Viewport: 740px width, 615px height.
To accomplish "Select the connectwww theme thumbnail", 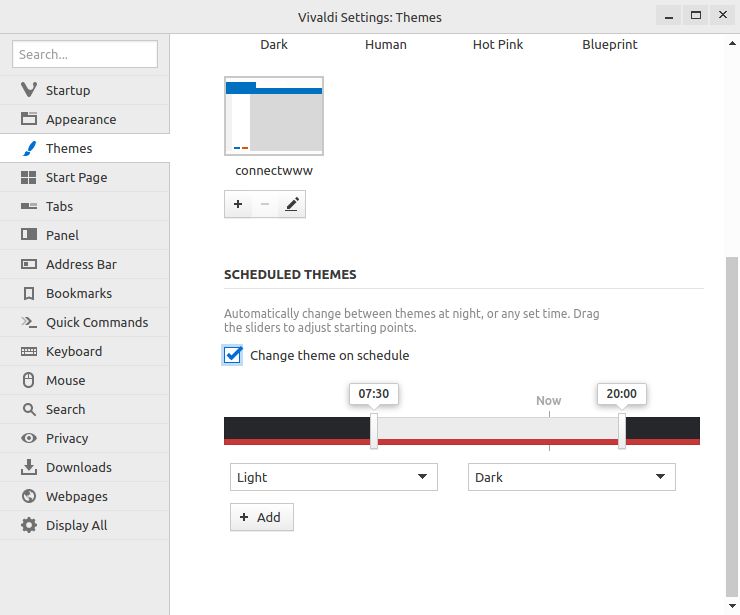I will pyautogui.click(x=274, y=117).
